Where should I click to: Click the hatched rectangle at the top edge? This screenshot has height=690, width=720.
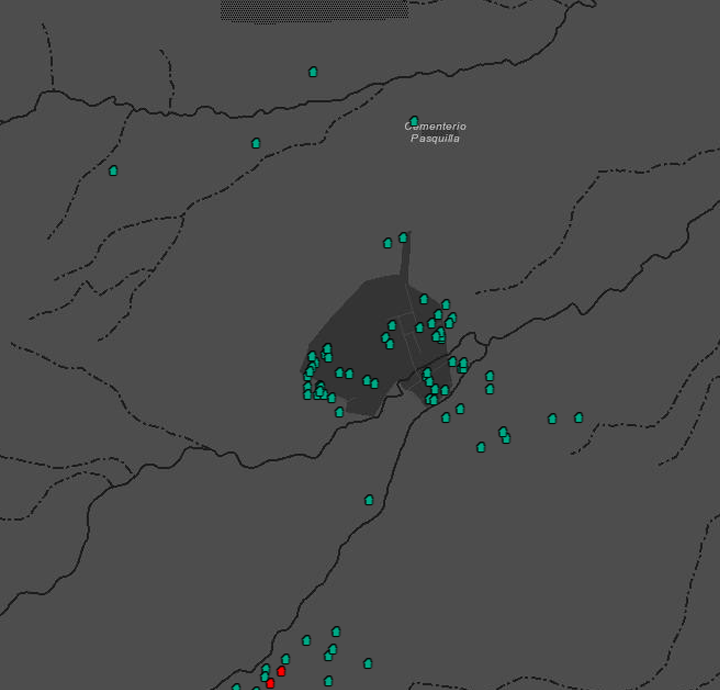point(314,10)
